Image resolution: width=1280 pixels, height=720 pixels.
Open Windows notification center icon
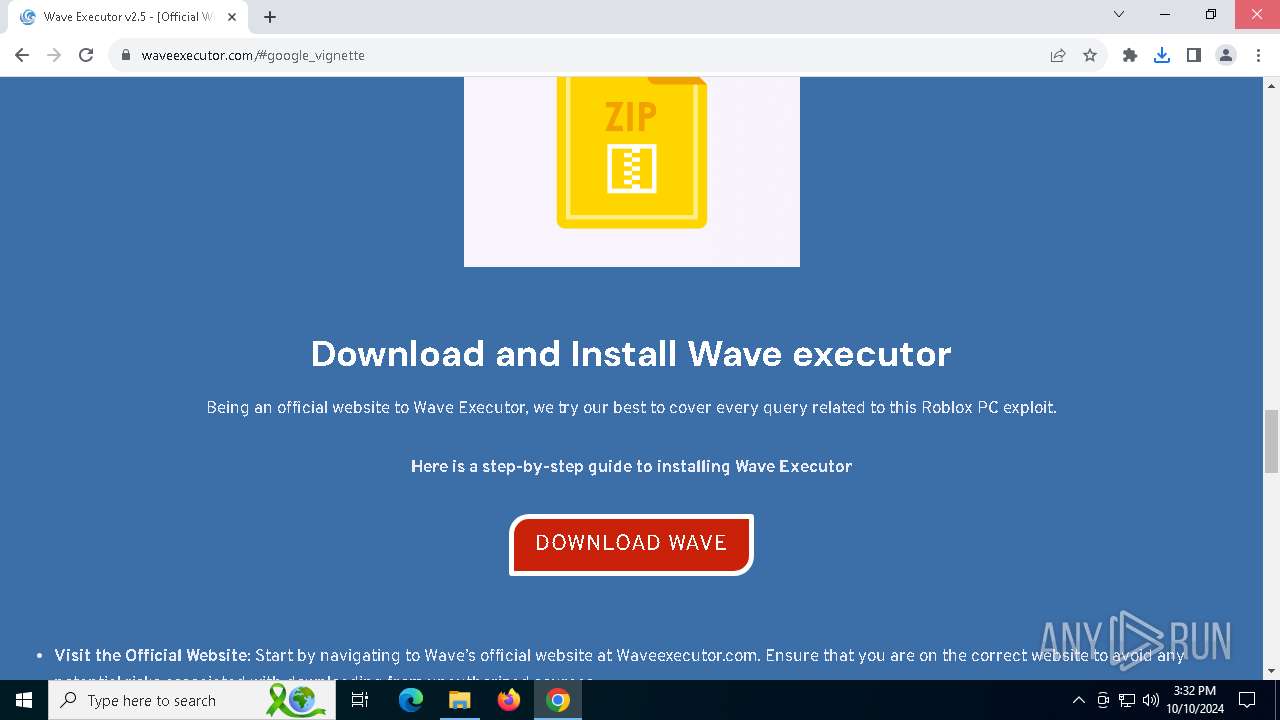1247,700
